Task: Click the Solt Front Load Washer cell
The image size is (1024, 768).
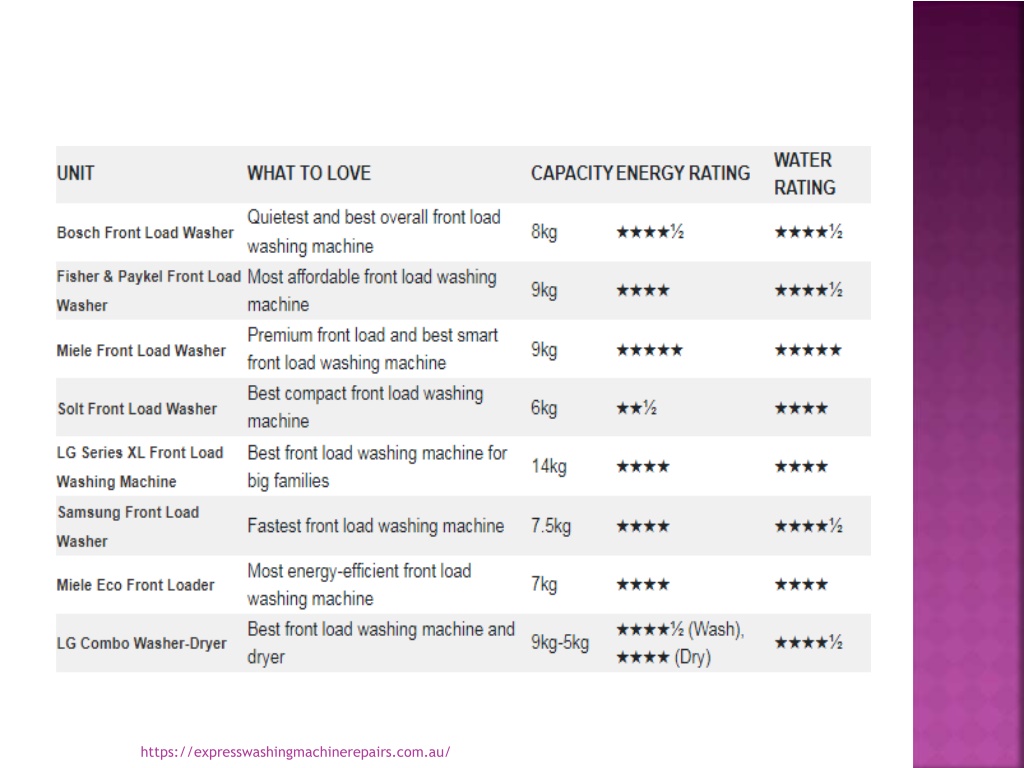Action: coord(137,409)
